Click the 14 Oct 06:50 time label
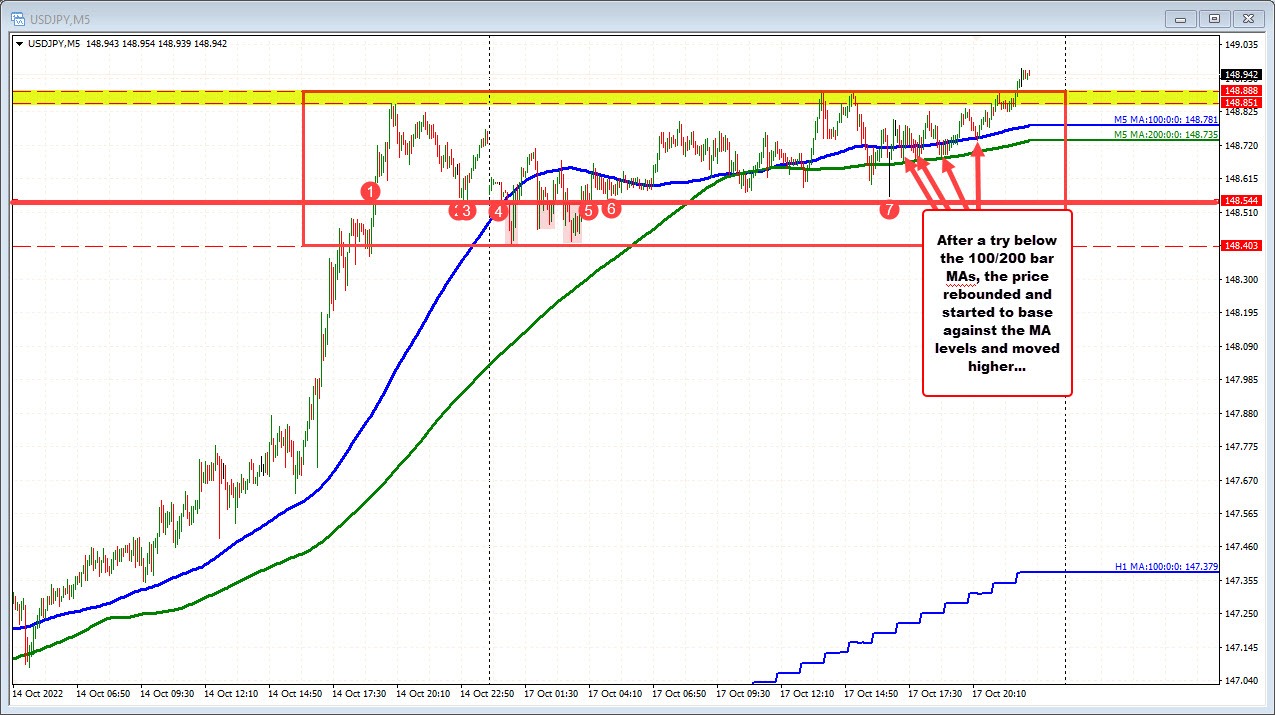 click(103, 692)
